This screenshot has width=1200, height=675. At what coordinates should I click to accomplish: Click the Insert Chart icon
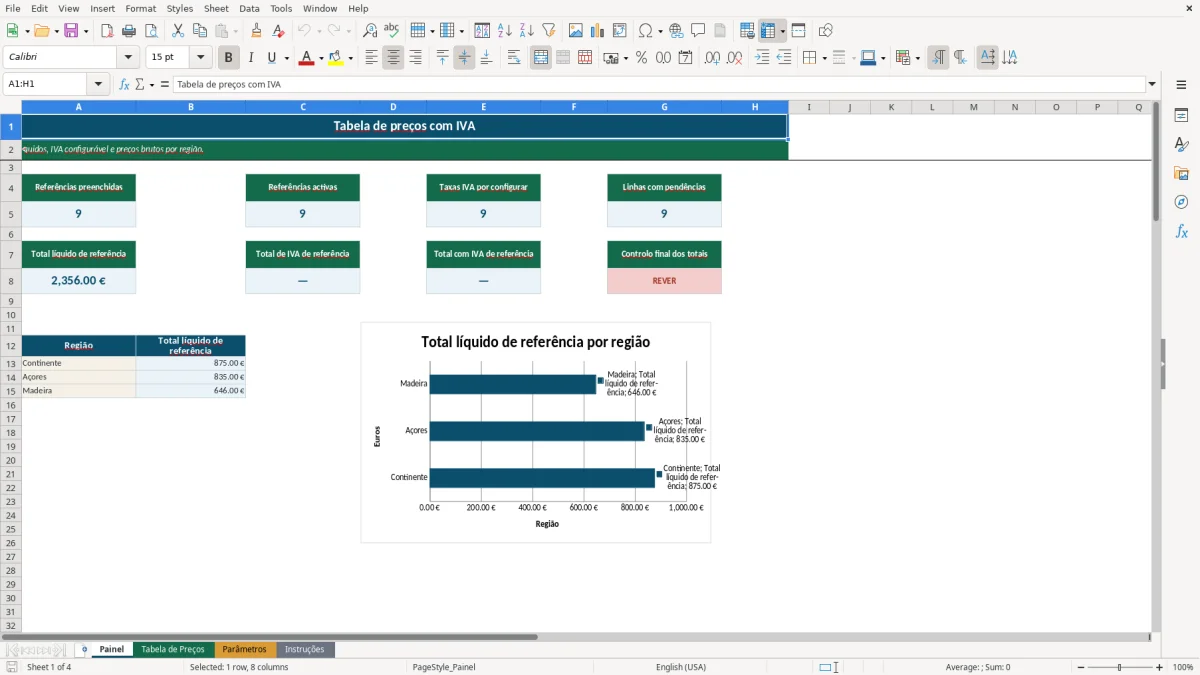click(598, 31)
